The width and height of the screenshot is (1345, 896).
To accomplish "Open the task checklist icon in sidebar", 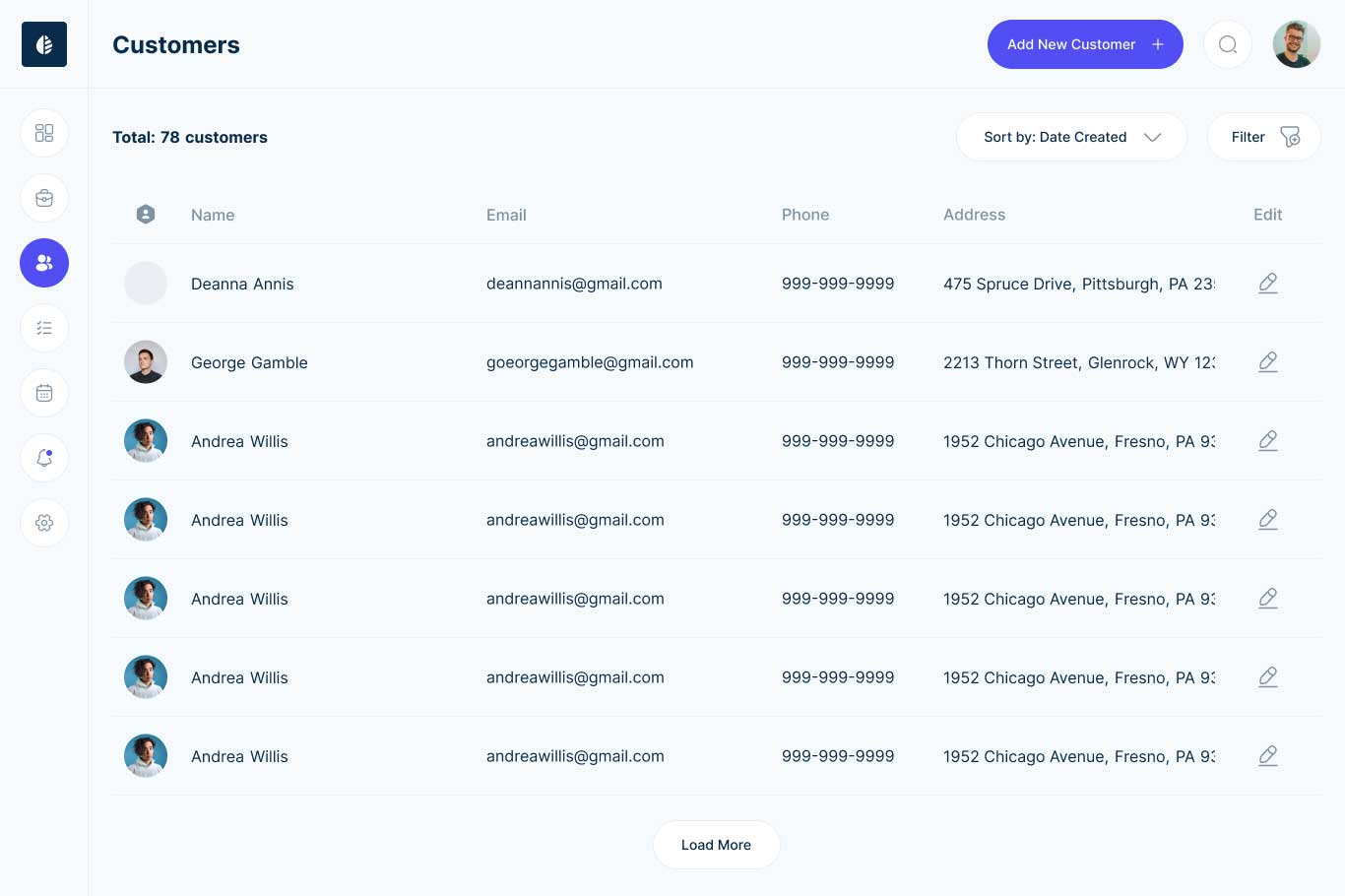I will point(44,328).
